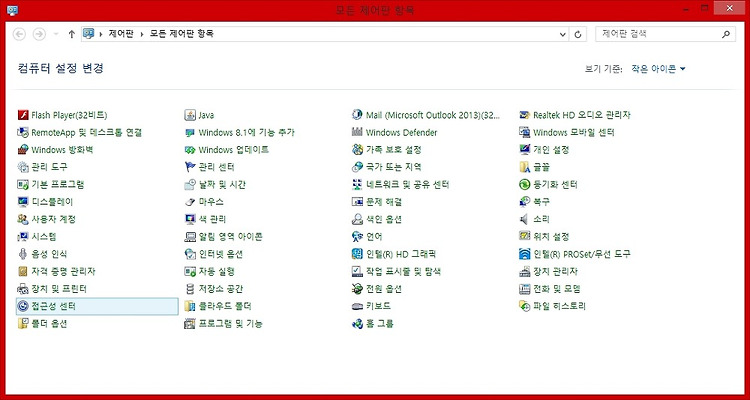The image size is (750, 400).
Task: Click the 관리 도구 gear icon
Action: click(23, 167)
